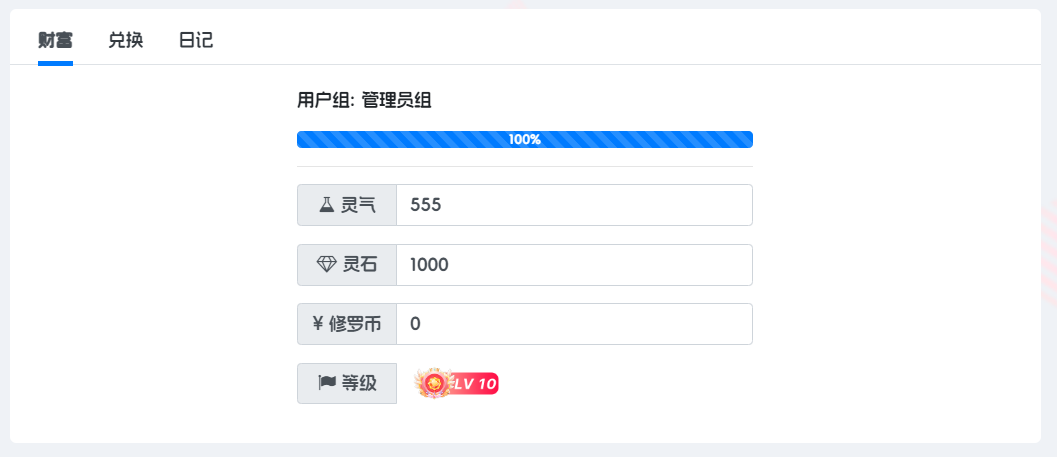
Task: Go to the 日记 tab
Action: pos(196,40)
